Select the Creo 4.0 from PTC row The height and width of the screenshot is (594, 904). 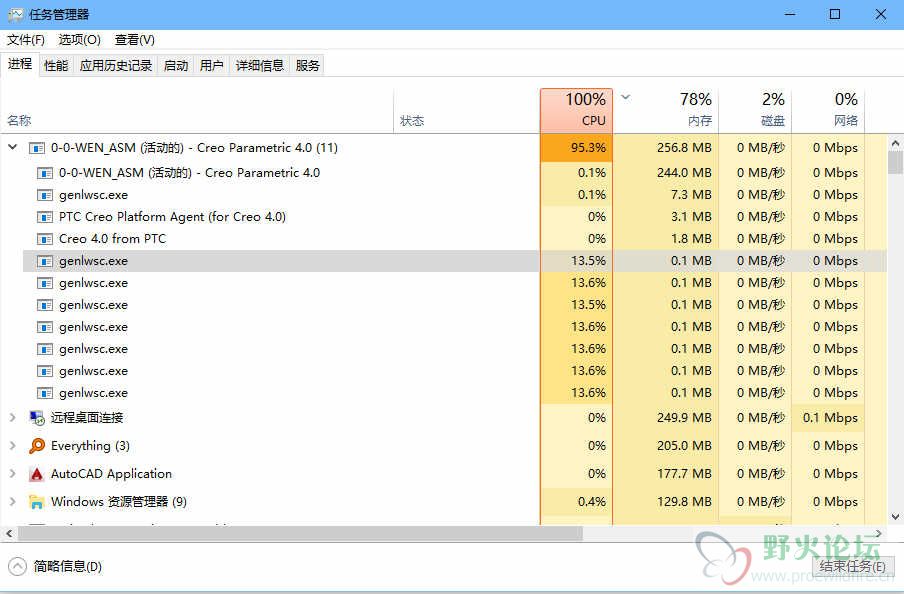443,239
